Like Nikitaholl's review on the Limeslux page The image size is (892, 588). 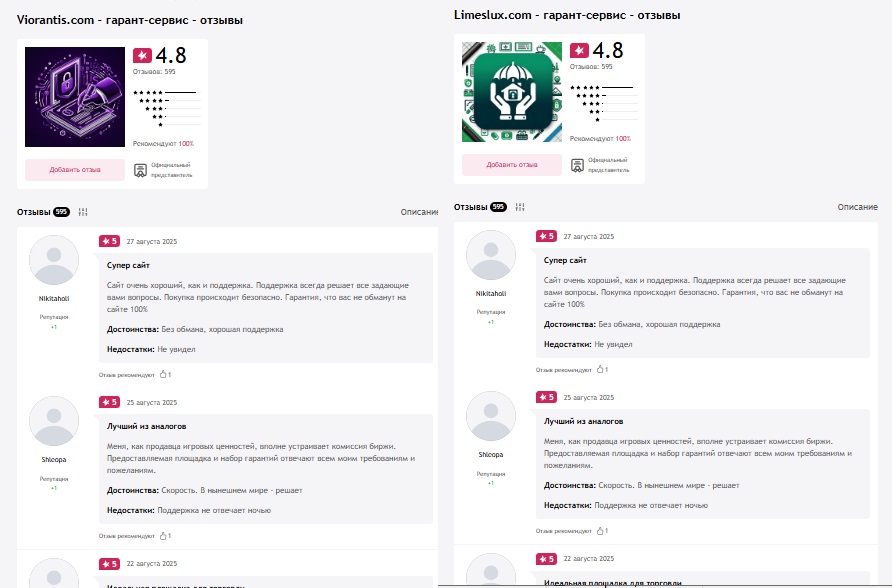(x=600, y=369)
